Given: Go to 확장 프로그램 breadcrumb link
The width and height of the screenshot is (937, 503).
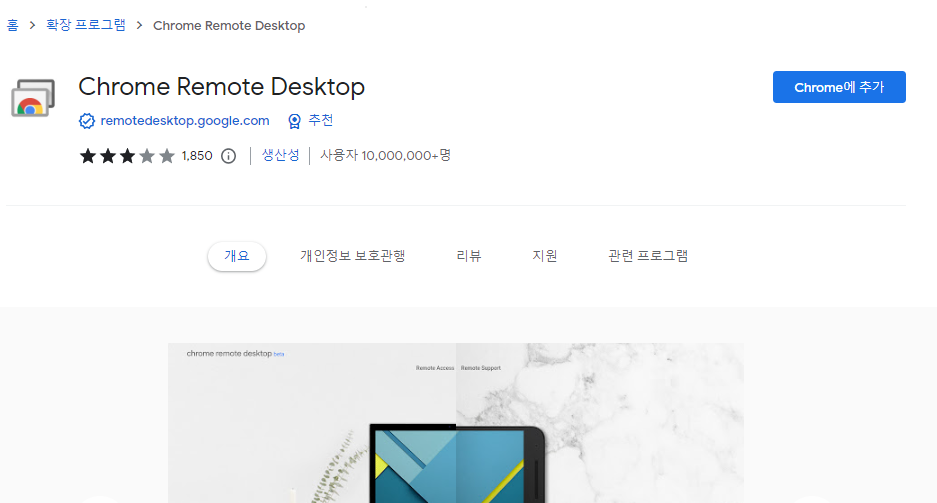Looking at the screenshot, I should 86,25.
